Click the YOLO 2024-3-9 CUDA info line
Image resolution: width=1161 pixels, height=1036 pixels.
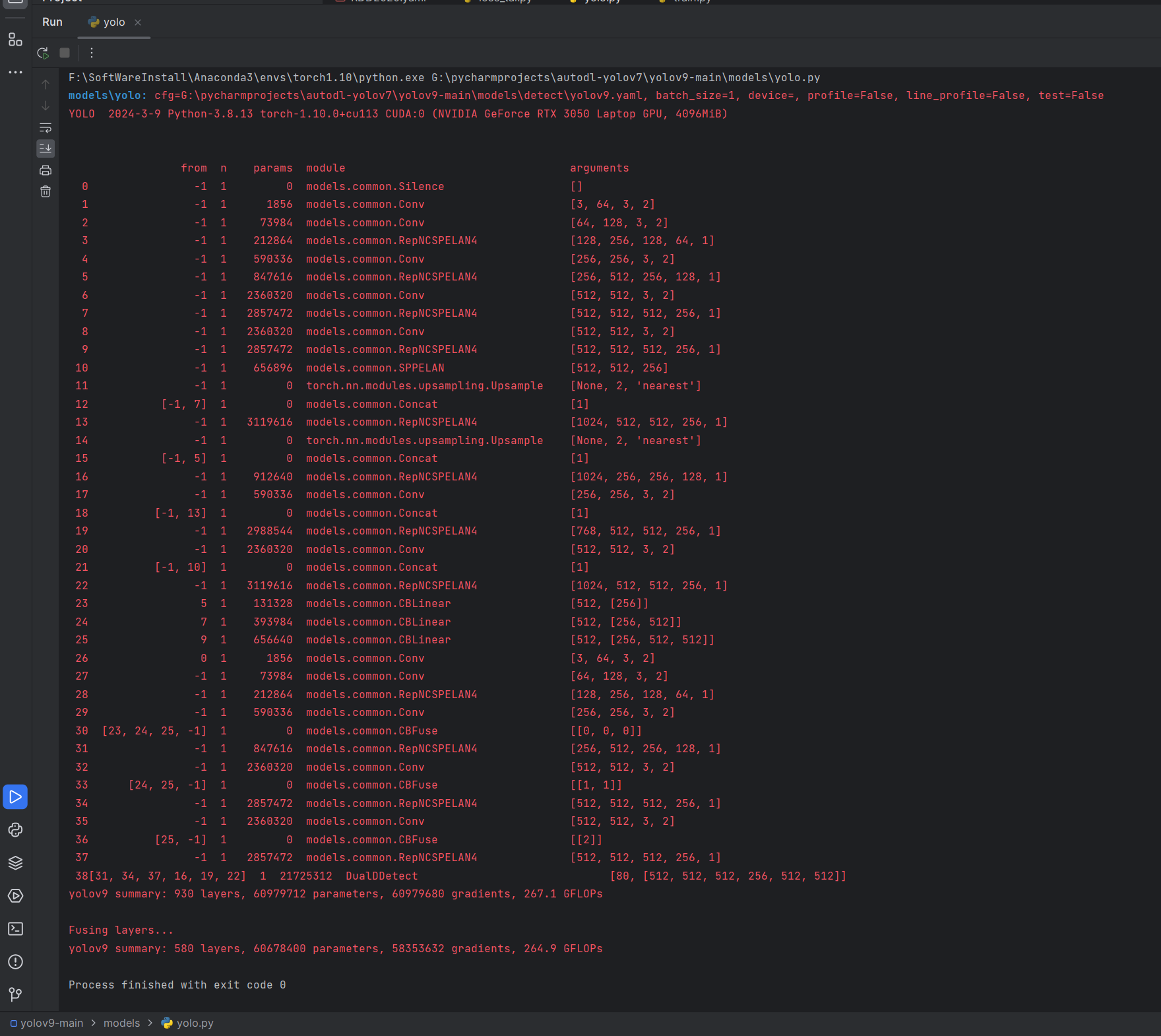click(398, 113)
